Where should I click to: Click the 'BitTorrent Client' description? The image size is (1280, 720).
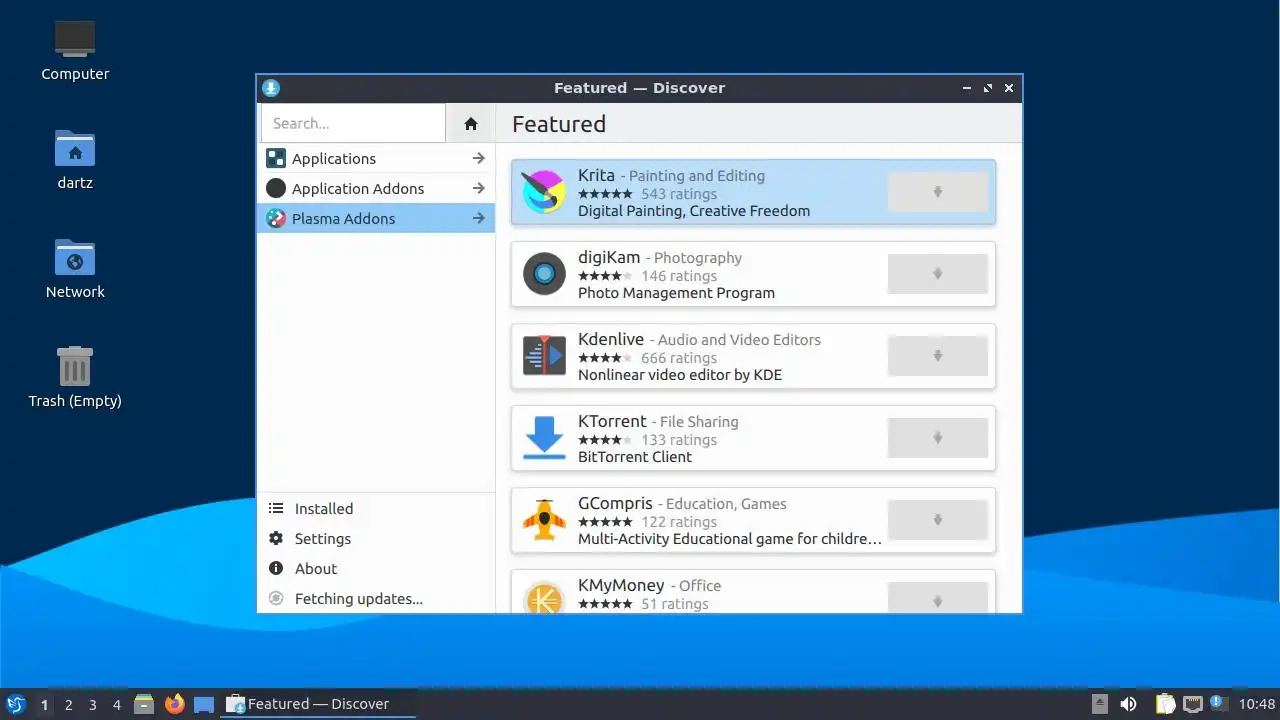pyautogui.click(x=635, y=457)
